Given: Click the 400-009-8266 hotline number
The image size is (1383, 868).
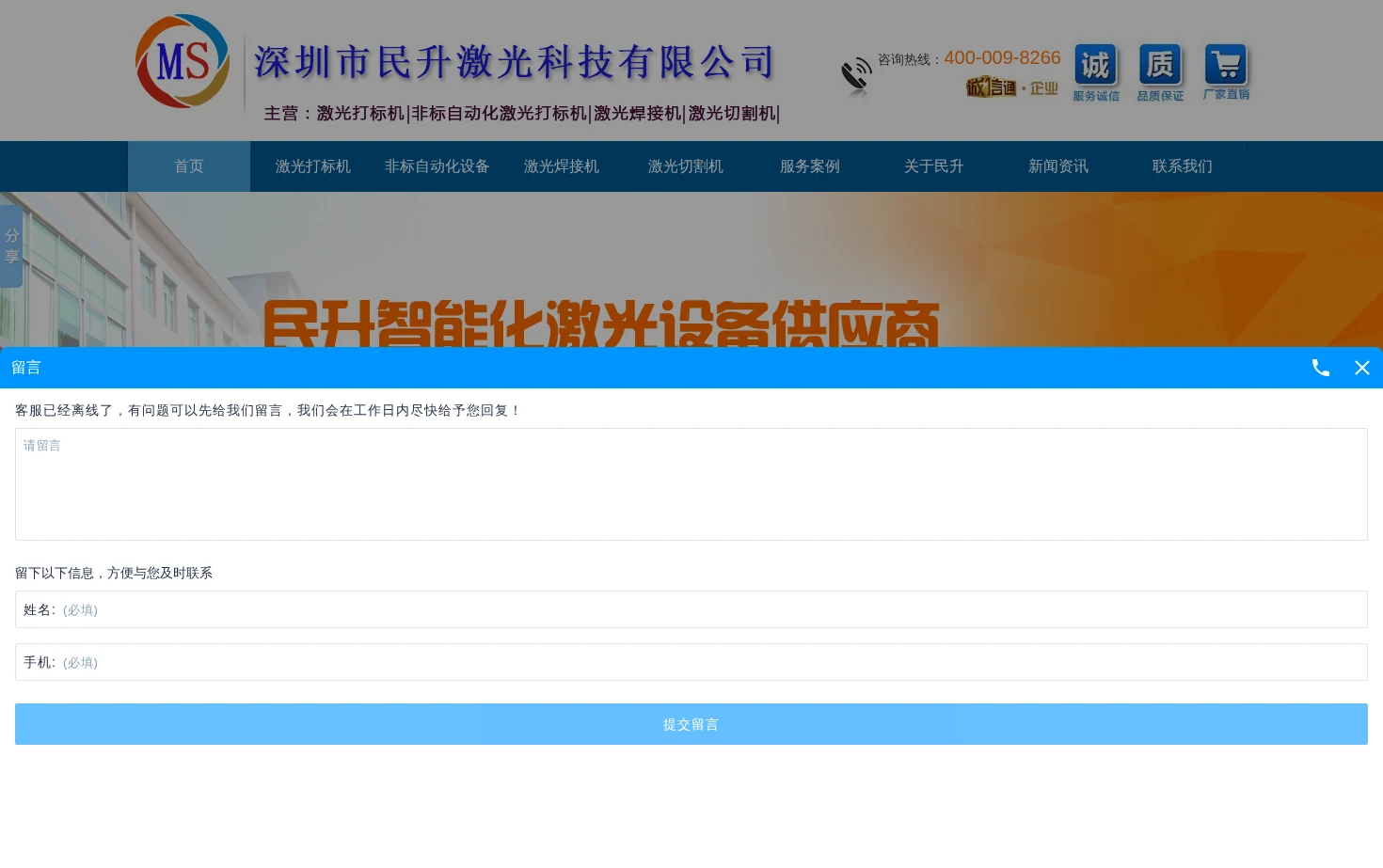Looking at the screenshot, I should [x=1002, y=57].
